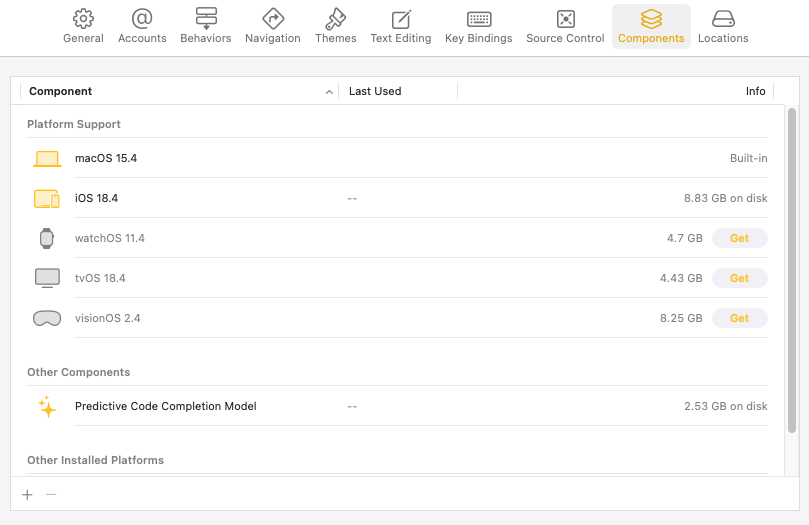
Task: Open the Locations drive icon
Action: (723, 19)
